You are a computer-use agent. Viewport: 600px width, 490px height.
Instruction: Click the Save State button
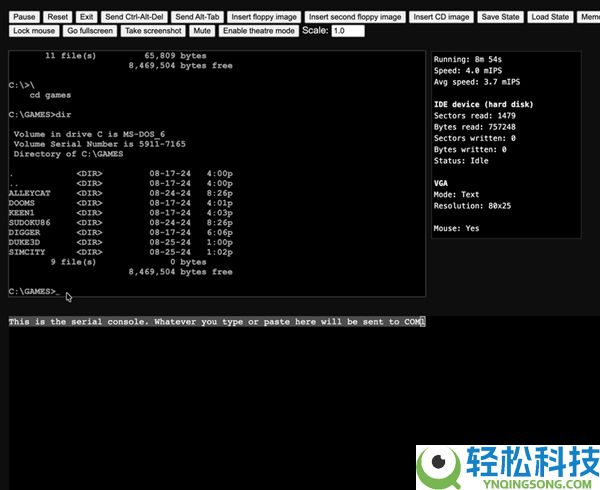coord(500,17)
